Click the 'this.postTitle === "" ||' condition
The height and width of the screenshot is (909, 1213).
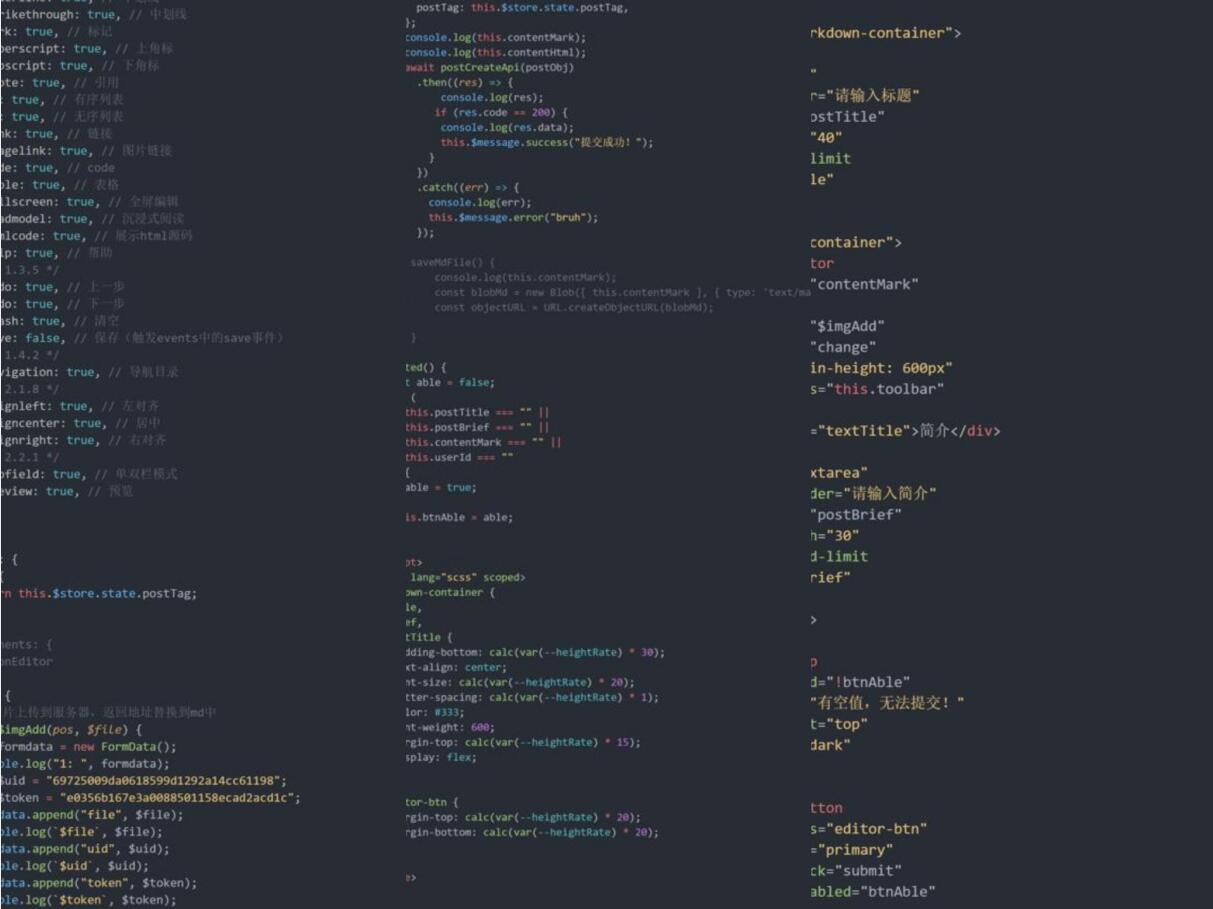(x=478, y=412)
